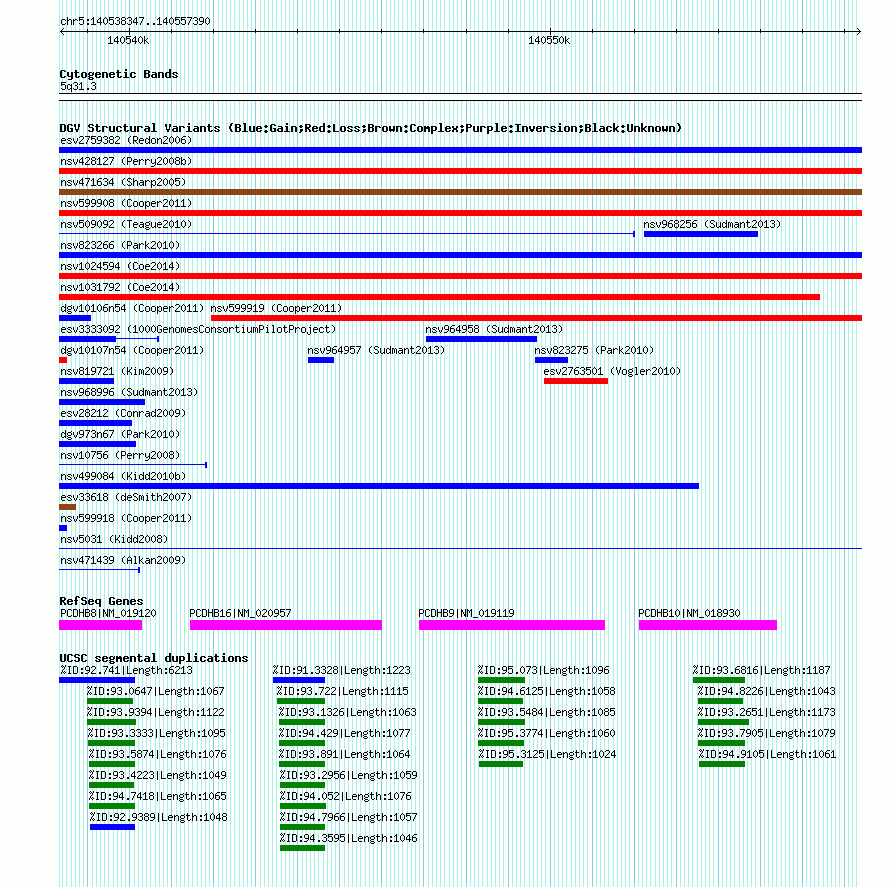This screenshot has width=890, height=887.
Task: Click the brown nsv471634 (Sharp2005) complex variant bar
Action: (x=460, y=192)
